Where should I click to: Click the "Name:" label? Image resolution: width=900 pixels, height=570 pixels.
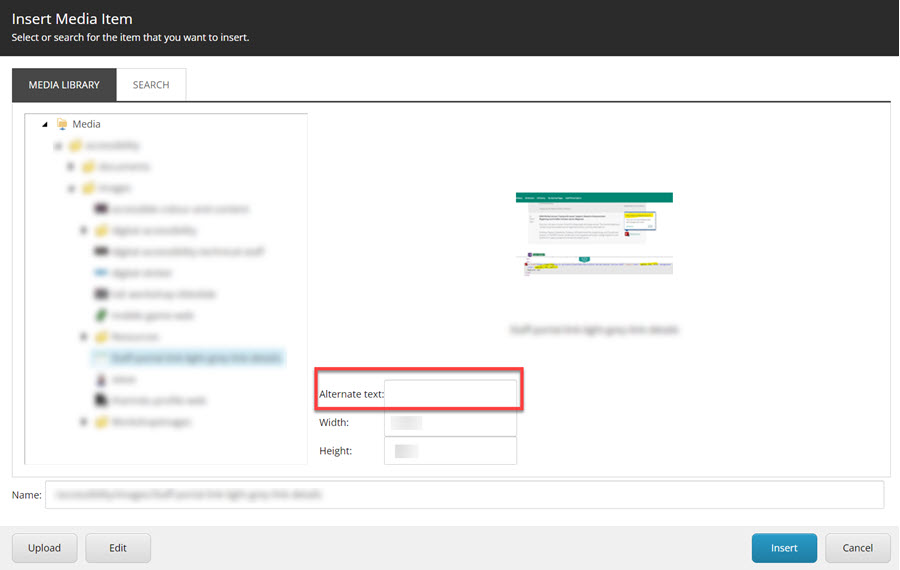tap(26, 495)
